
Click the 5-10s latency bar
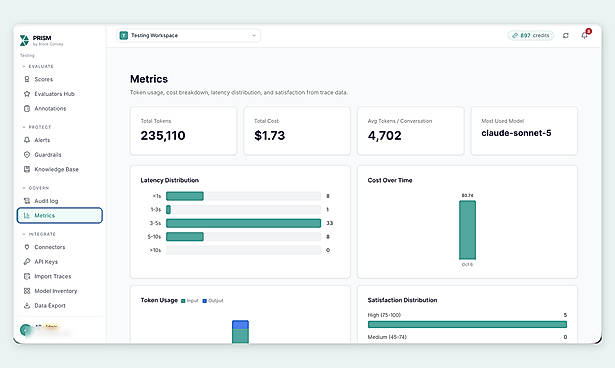point(185,237)
